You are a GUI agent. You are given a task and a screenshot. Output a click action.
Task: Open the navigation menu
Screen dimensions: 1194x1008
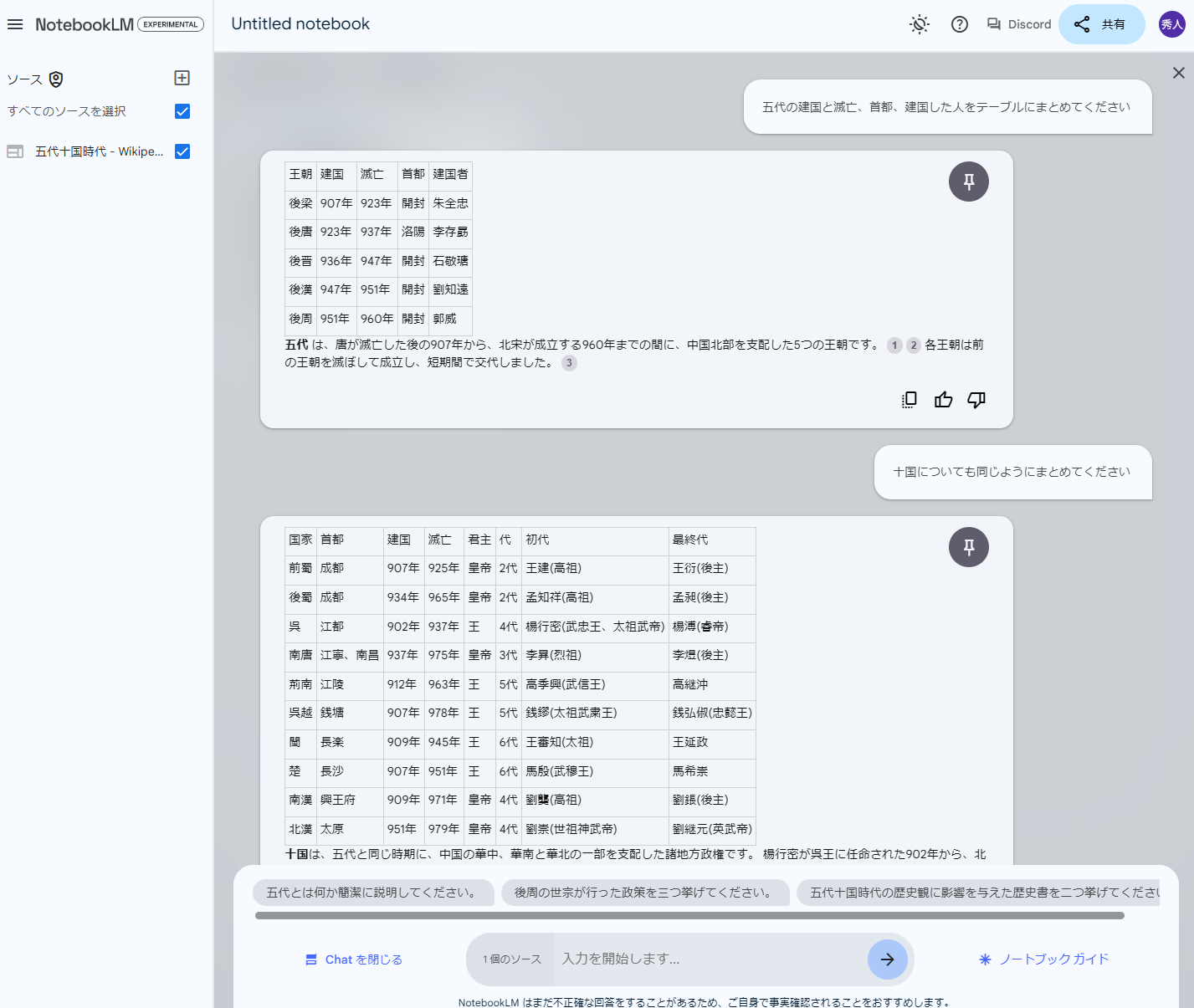pyautogui.click(x=15, y=23)
